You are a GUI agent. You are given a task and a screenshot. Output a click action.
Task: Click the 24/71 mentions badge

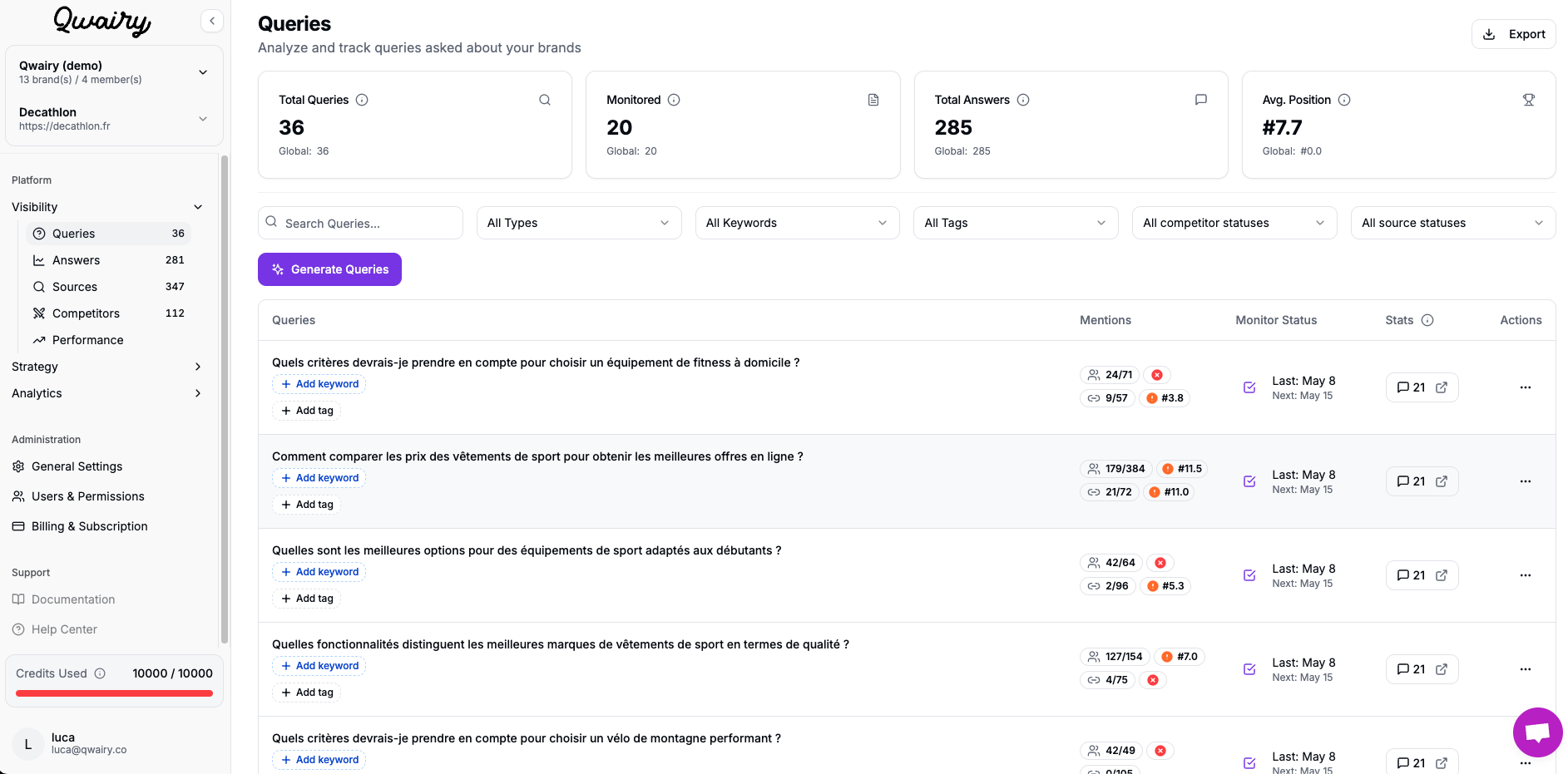click(1110, 375)
